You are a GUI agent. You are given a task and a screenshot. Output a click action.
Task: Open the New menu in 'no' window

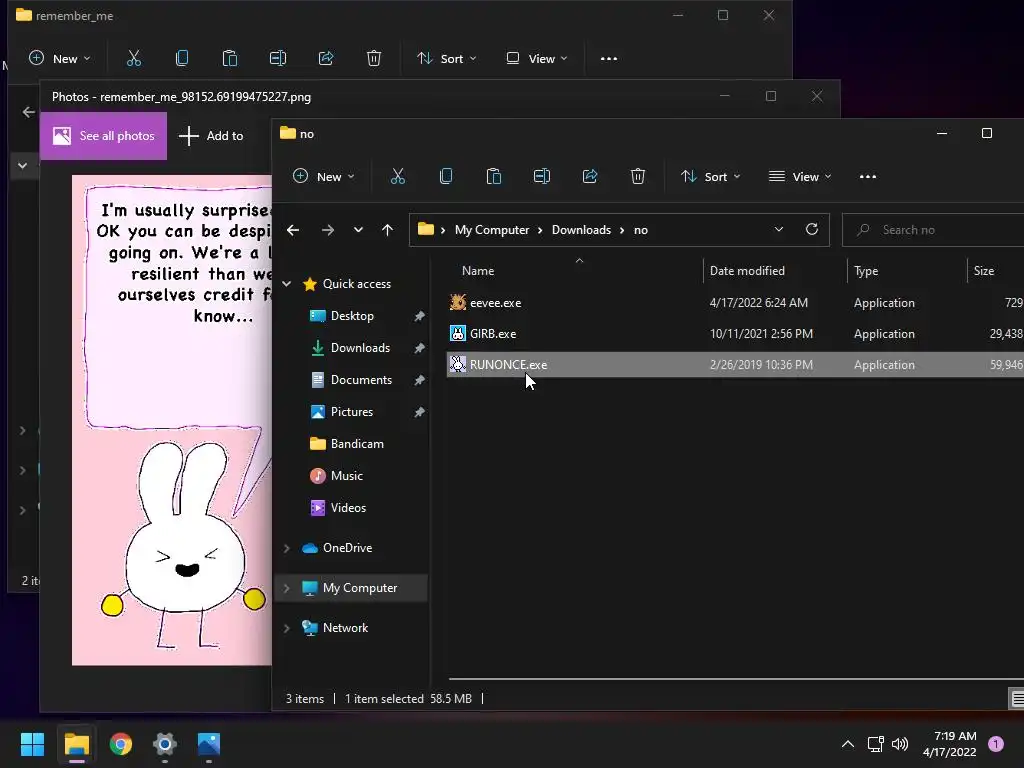(323, 177)
